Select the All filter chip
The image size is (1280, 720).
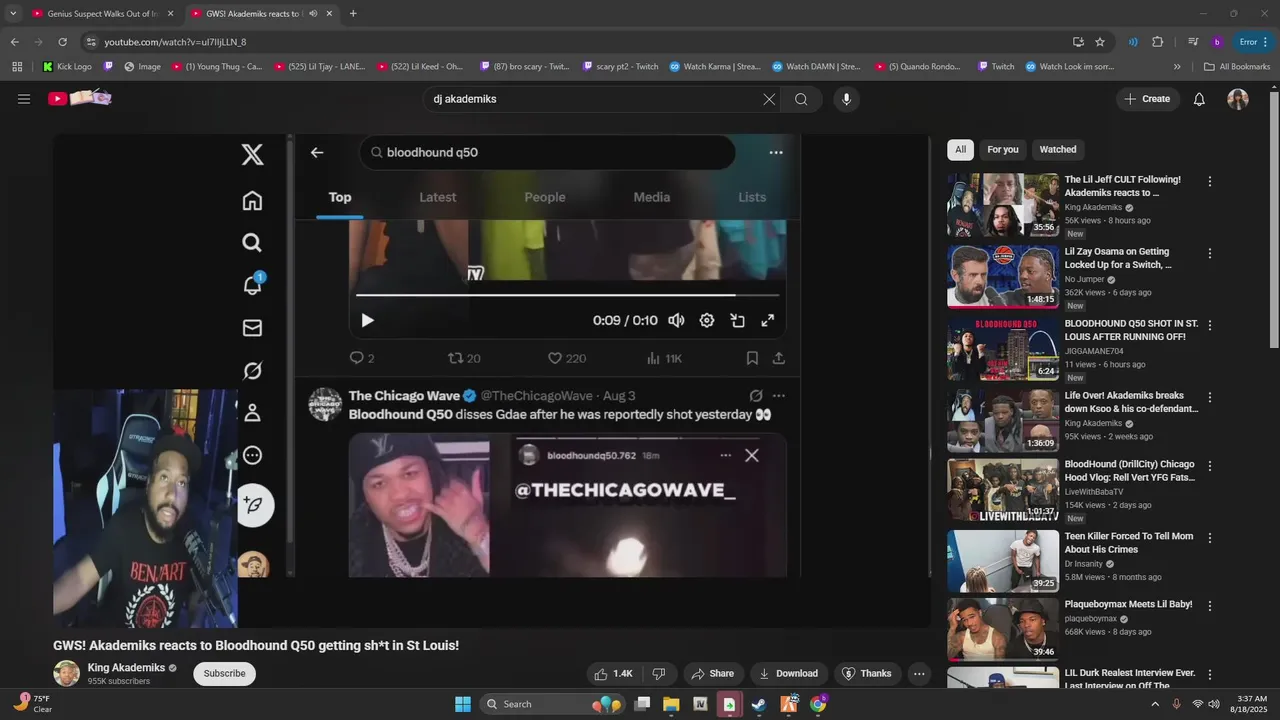coord(960,150)
